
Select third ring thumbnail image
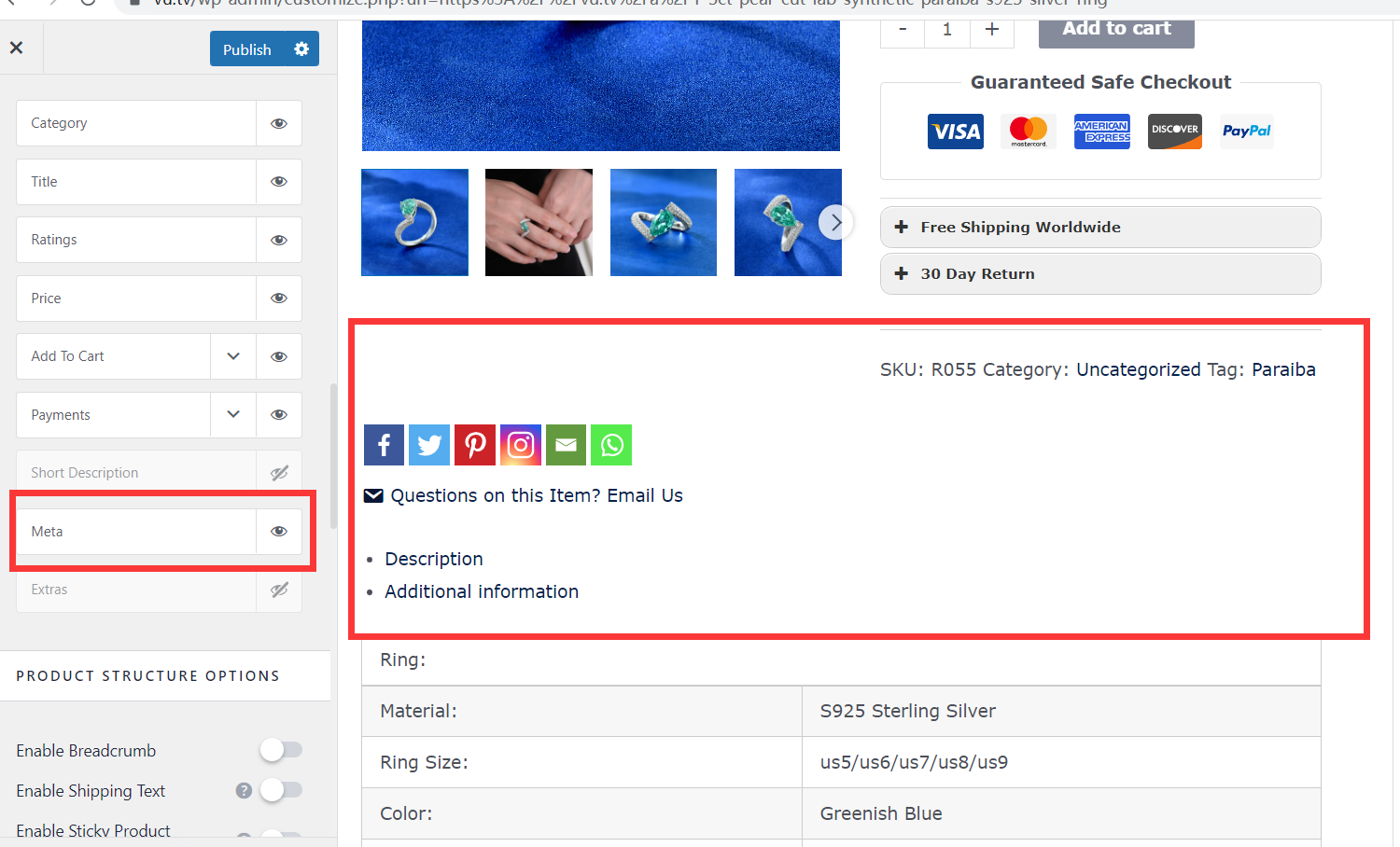pos(664,222)
